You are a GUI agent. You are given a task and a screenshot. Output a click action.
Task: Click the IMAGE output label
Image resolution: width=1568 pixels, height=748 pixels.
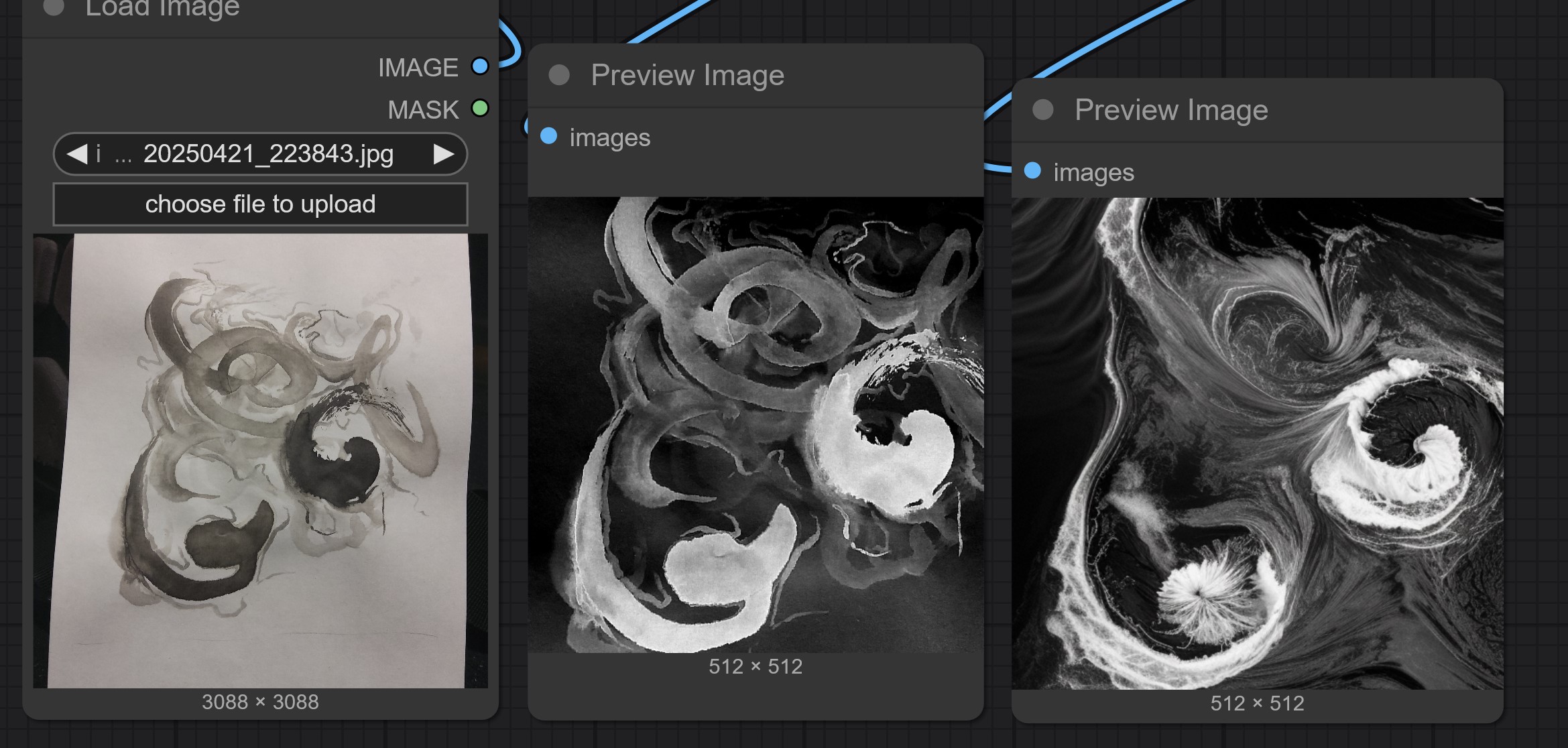[418, 68]
